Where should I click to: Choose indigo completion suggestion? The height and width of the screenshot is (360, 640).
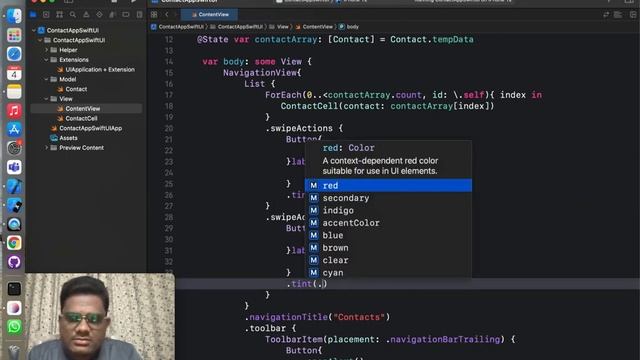tap(388, 211)
